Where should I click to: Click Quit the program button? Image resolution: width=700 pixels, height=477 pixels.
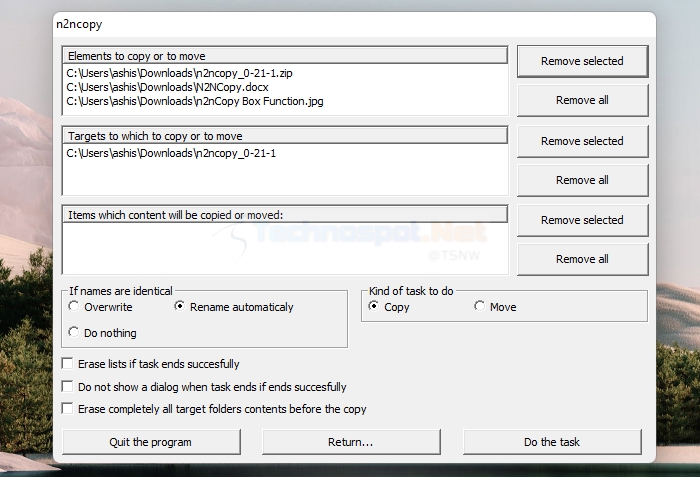[x=151, y=442]
